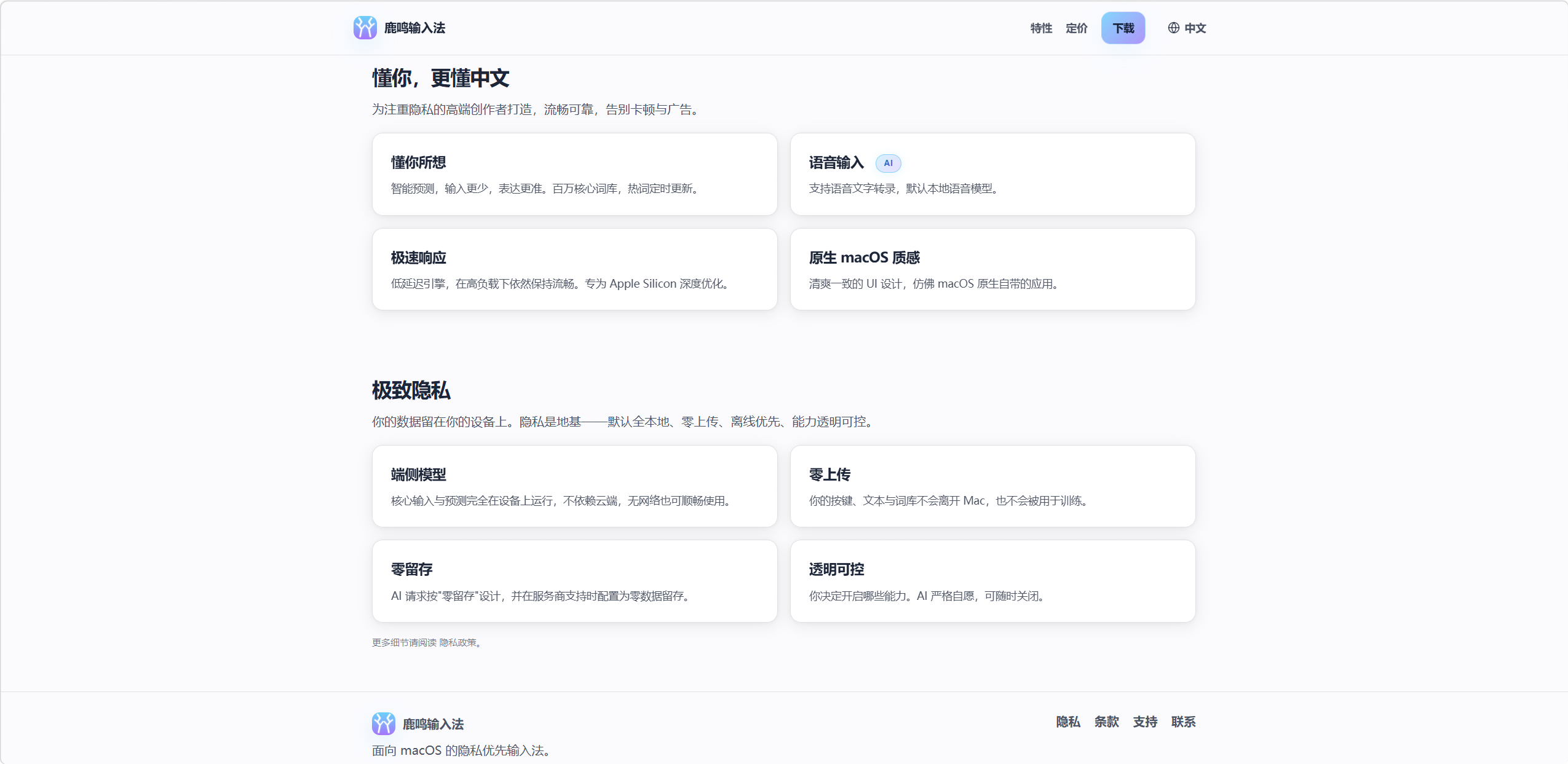Select the 懂你所想 feature card title

pos(418,162)
